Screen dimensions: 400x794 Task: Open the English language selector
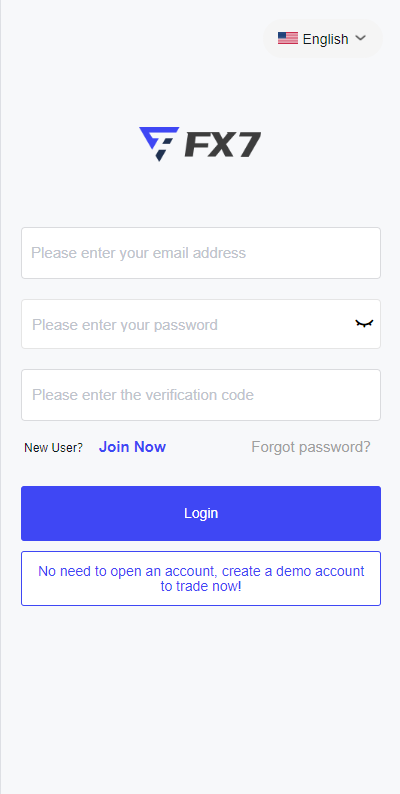tap(323, 38)
